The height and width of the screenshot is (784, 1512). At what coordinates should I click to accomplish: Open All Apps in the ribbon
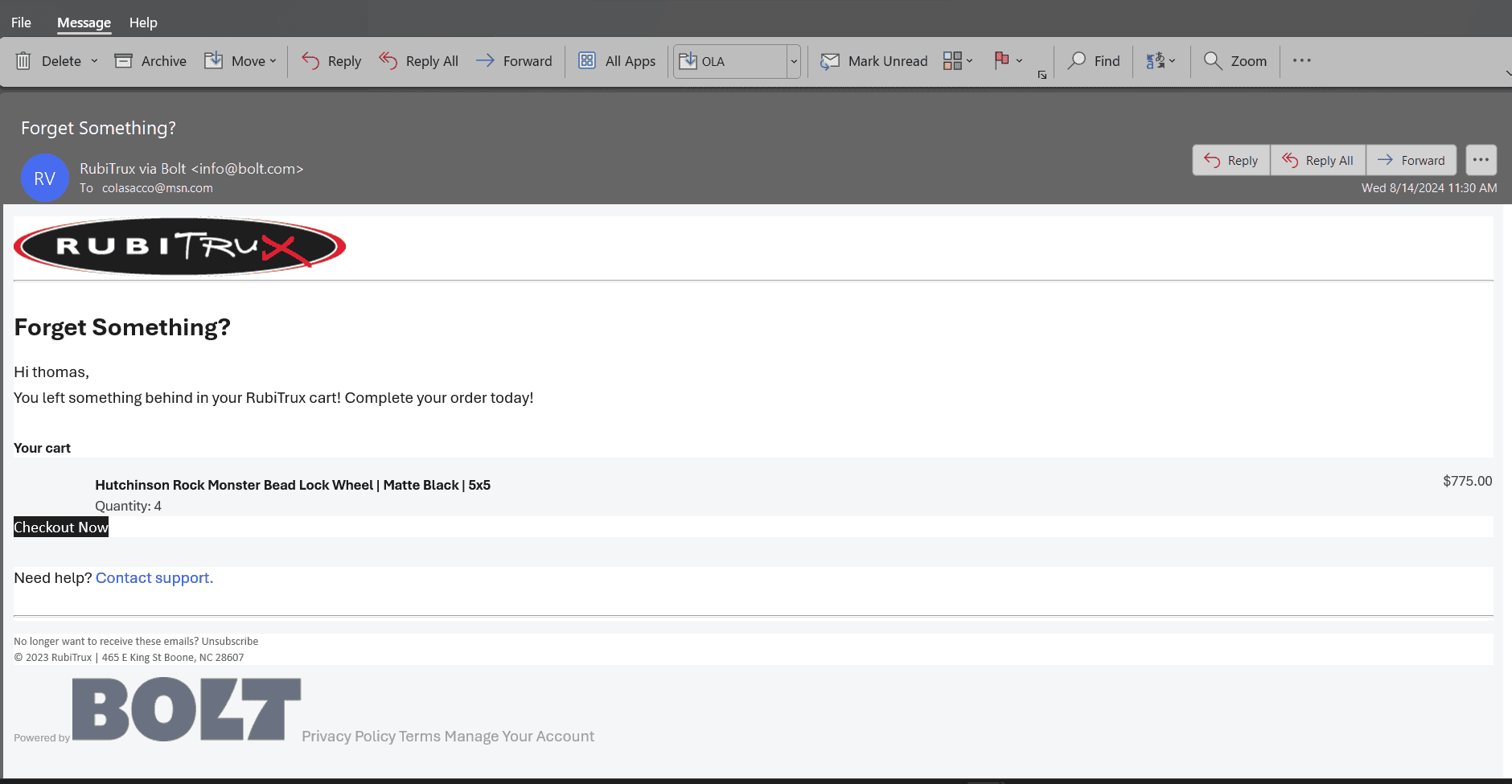tap(617, 61)
